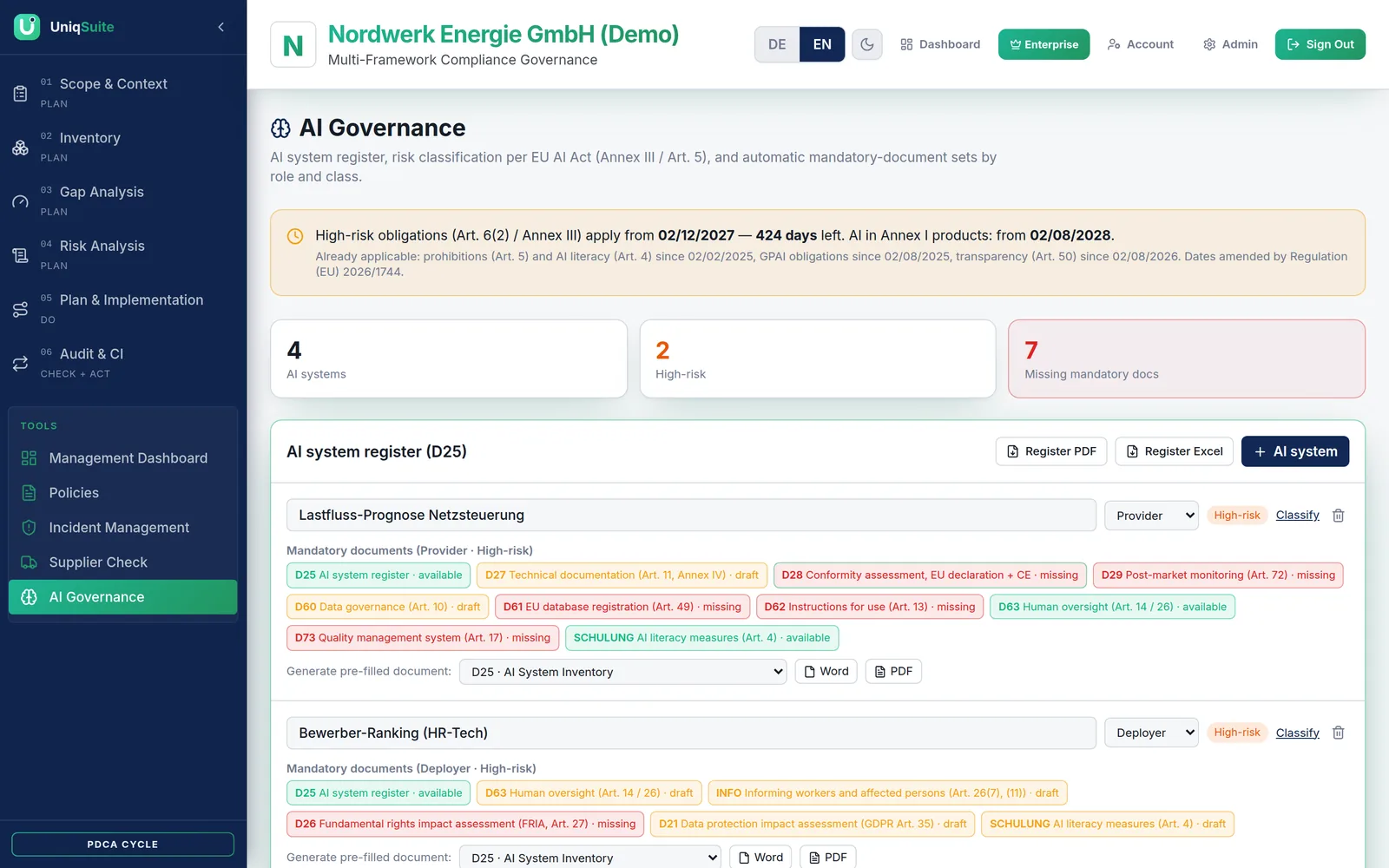Click the D63 Human oversight available tag
Screen dimensions: 1389x868
point(1112,607)
